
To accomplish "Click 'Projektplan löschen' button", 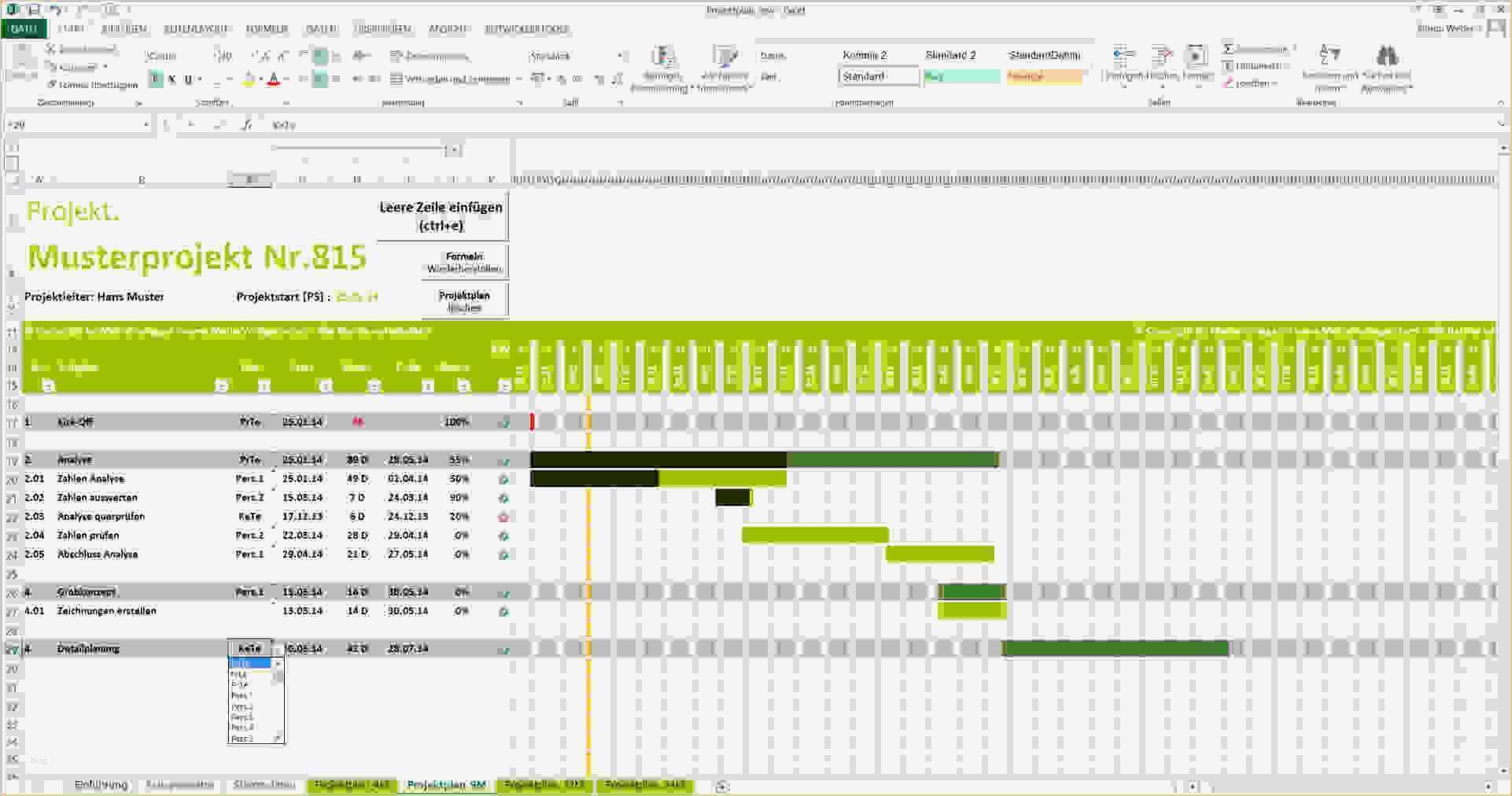I will click(464, 300).
